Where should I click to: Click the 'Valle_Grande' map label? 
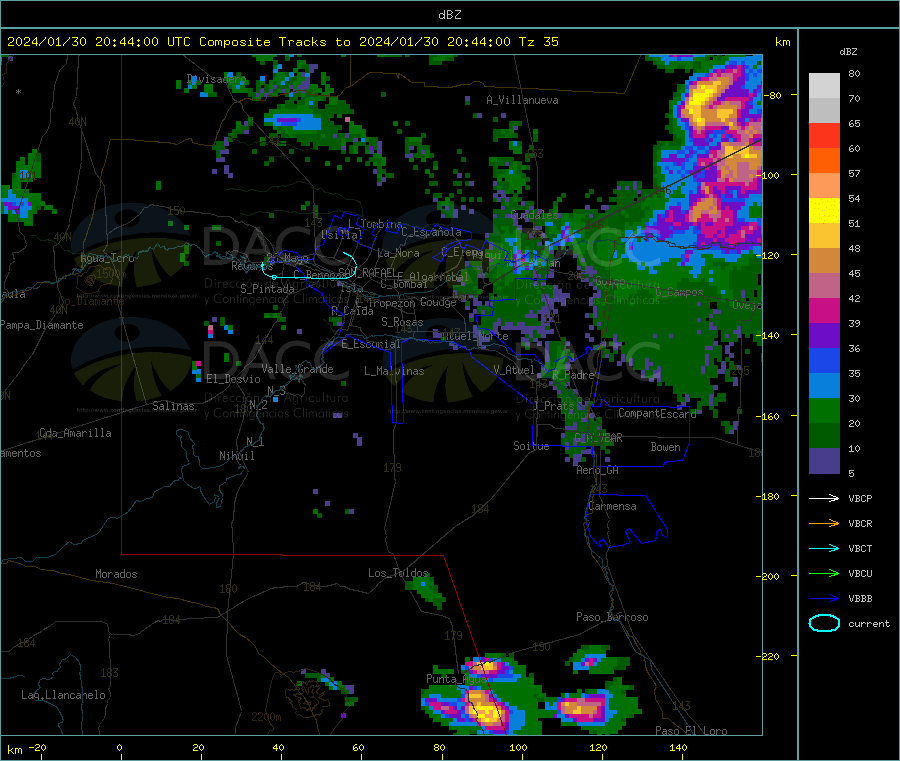[297, 369]
